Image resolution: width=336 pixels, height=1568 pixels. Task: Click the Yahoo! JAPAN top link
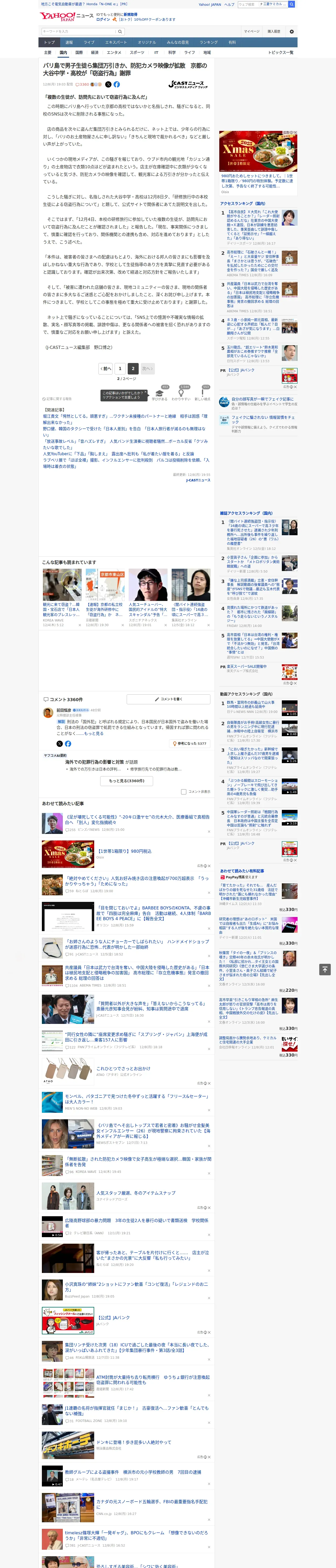point(210,4)
